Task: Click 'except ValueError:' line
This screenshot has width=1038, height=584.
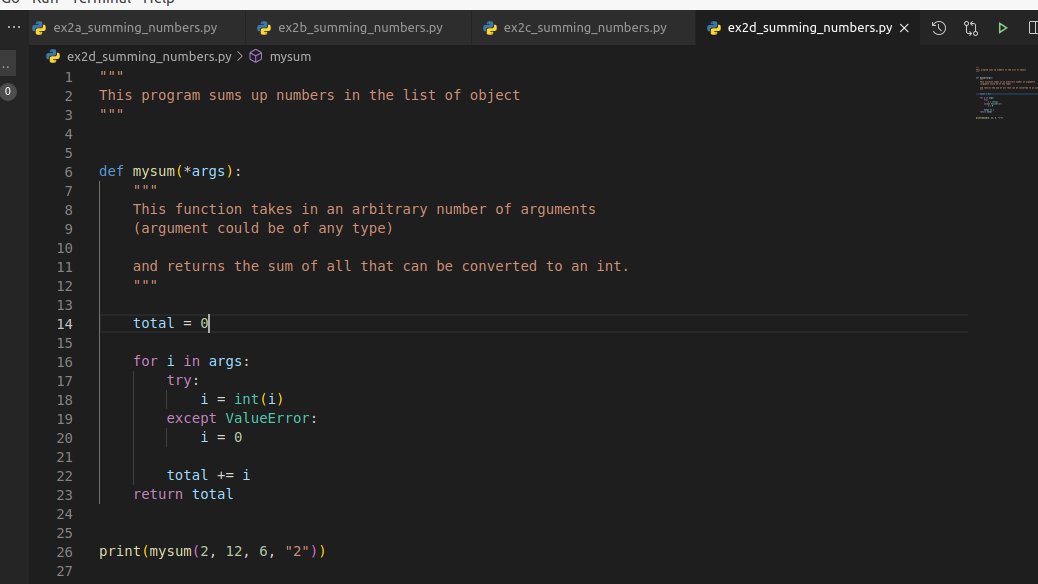Action: pos(242,418)
